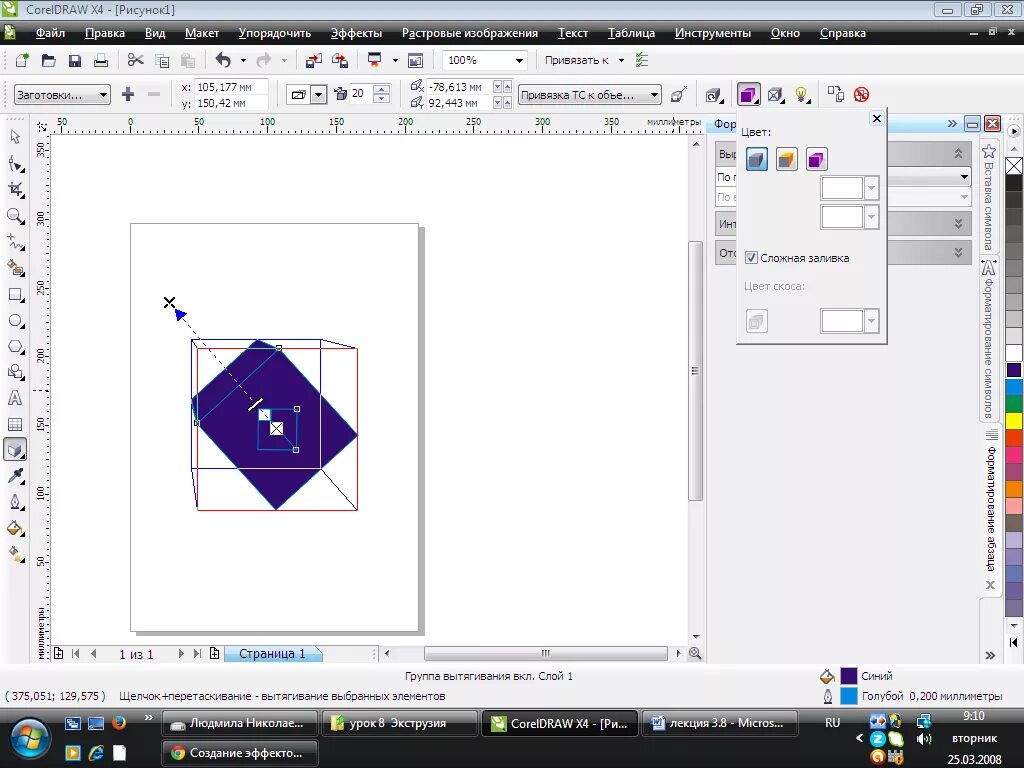1024x768 pixels.
Task: Select the Polygon tool
Action: pos(15,347)
